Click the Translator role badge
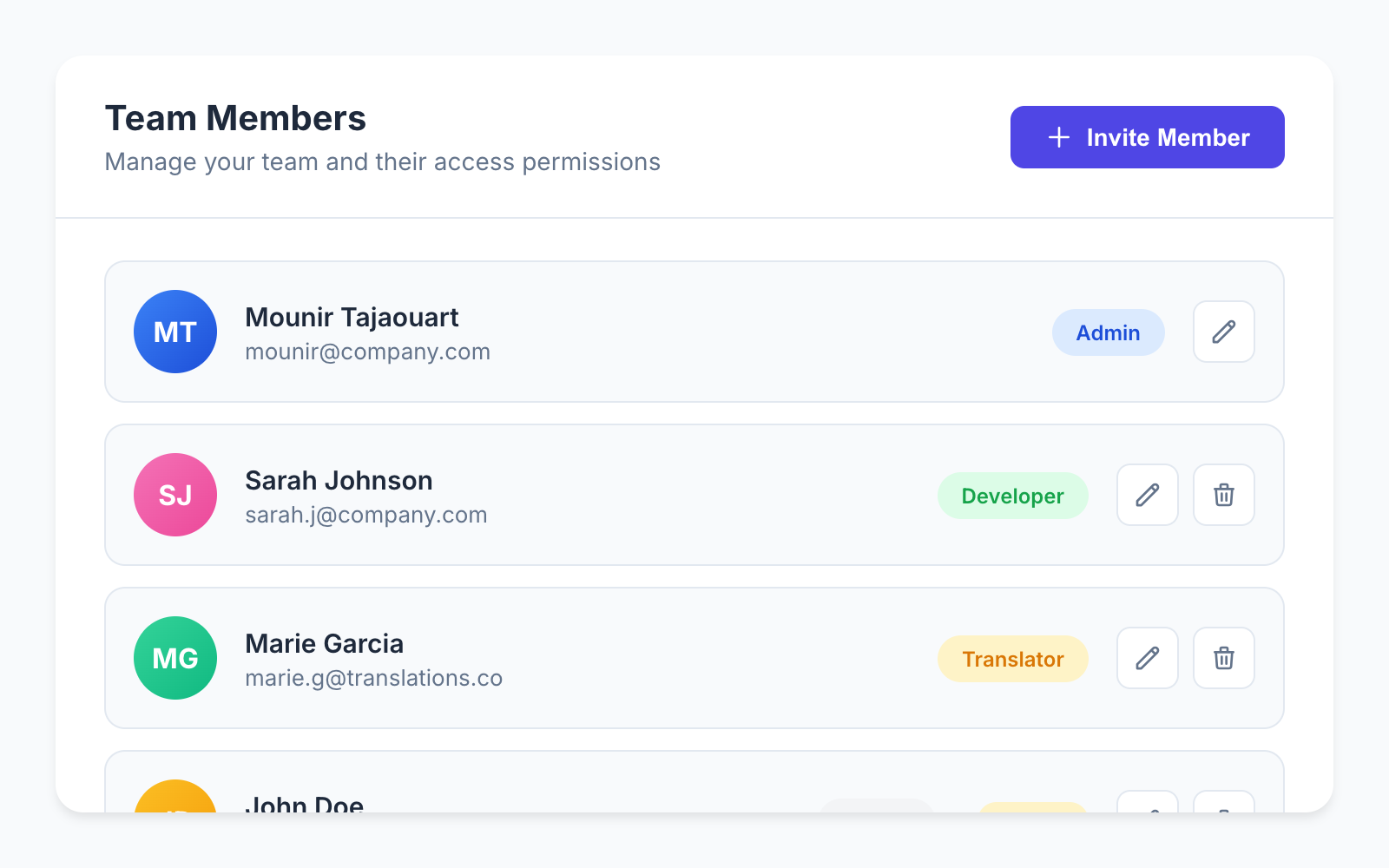1389x868 pixels. pos(1012,659)
